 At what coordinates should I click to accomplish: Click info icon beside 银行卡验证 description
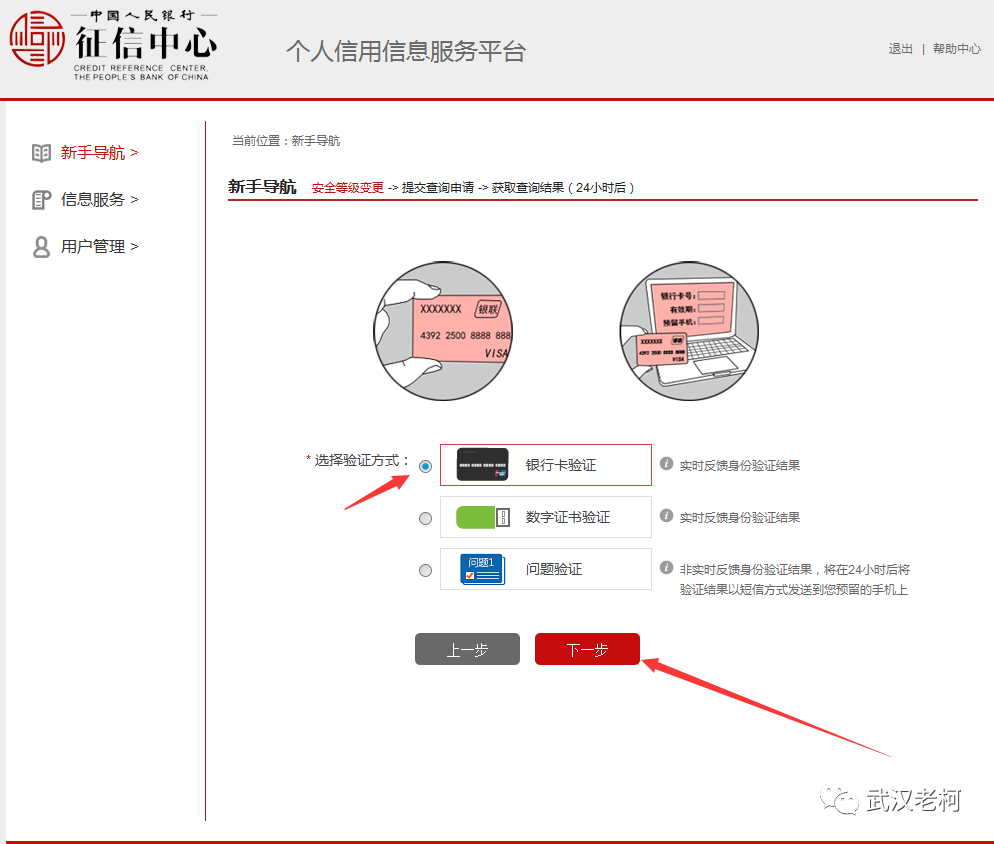(666, 464)
